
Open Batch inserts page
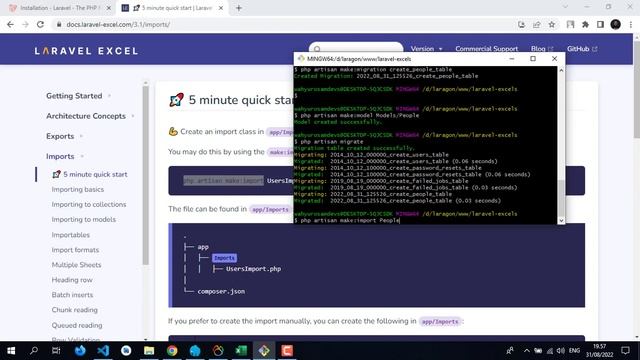pos(72,295)
